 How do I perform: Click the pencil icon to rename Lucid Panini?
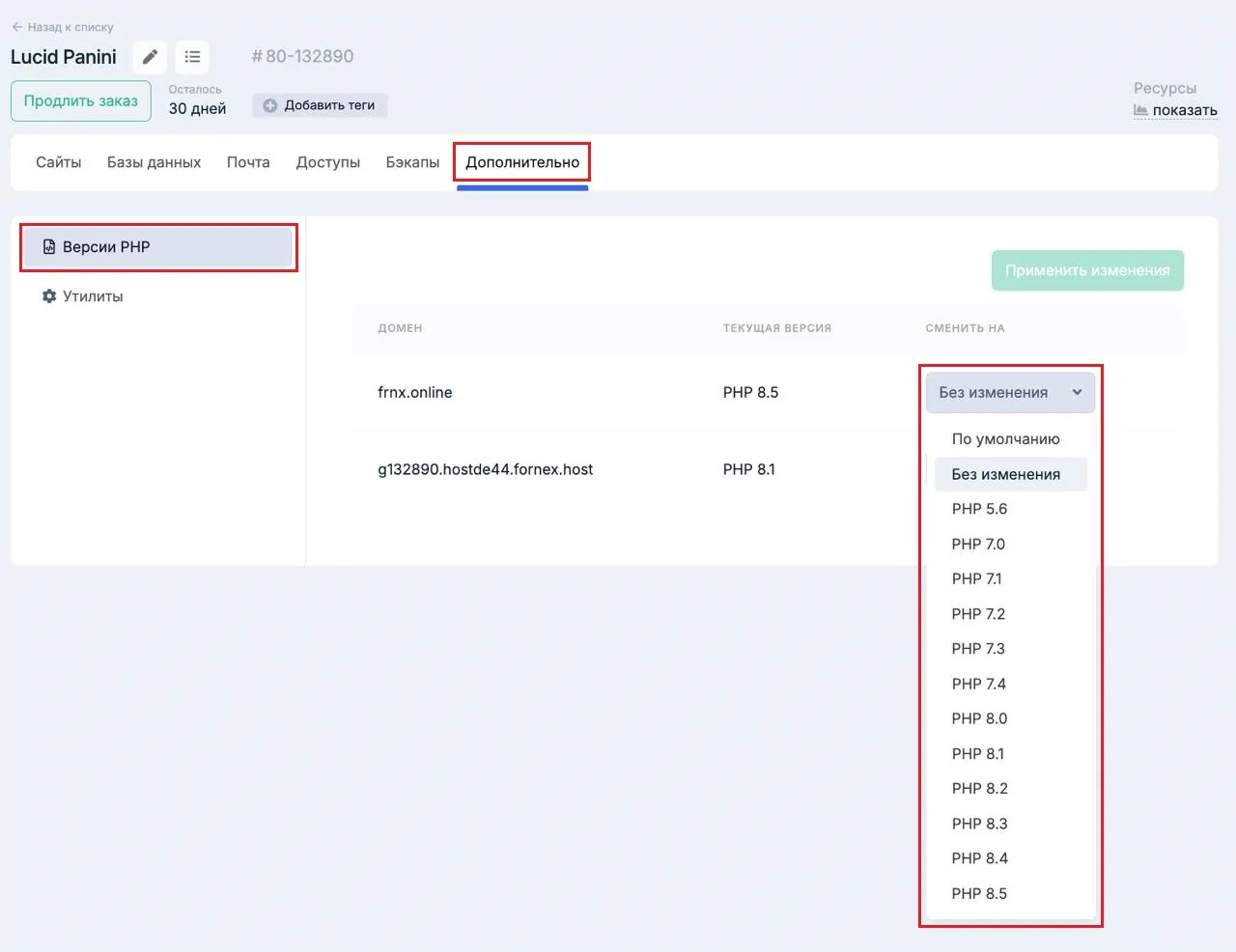click(150, 57)
